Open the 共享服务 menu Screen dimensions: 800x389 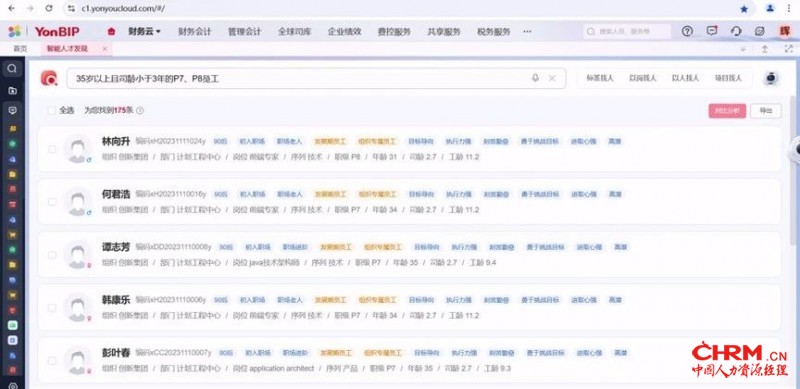(x=444, y=32)
